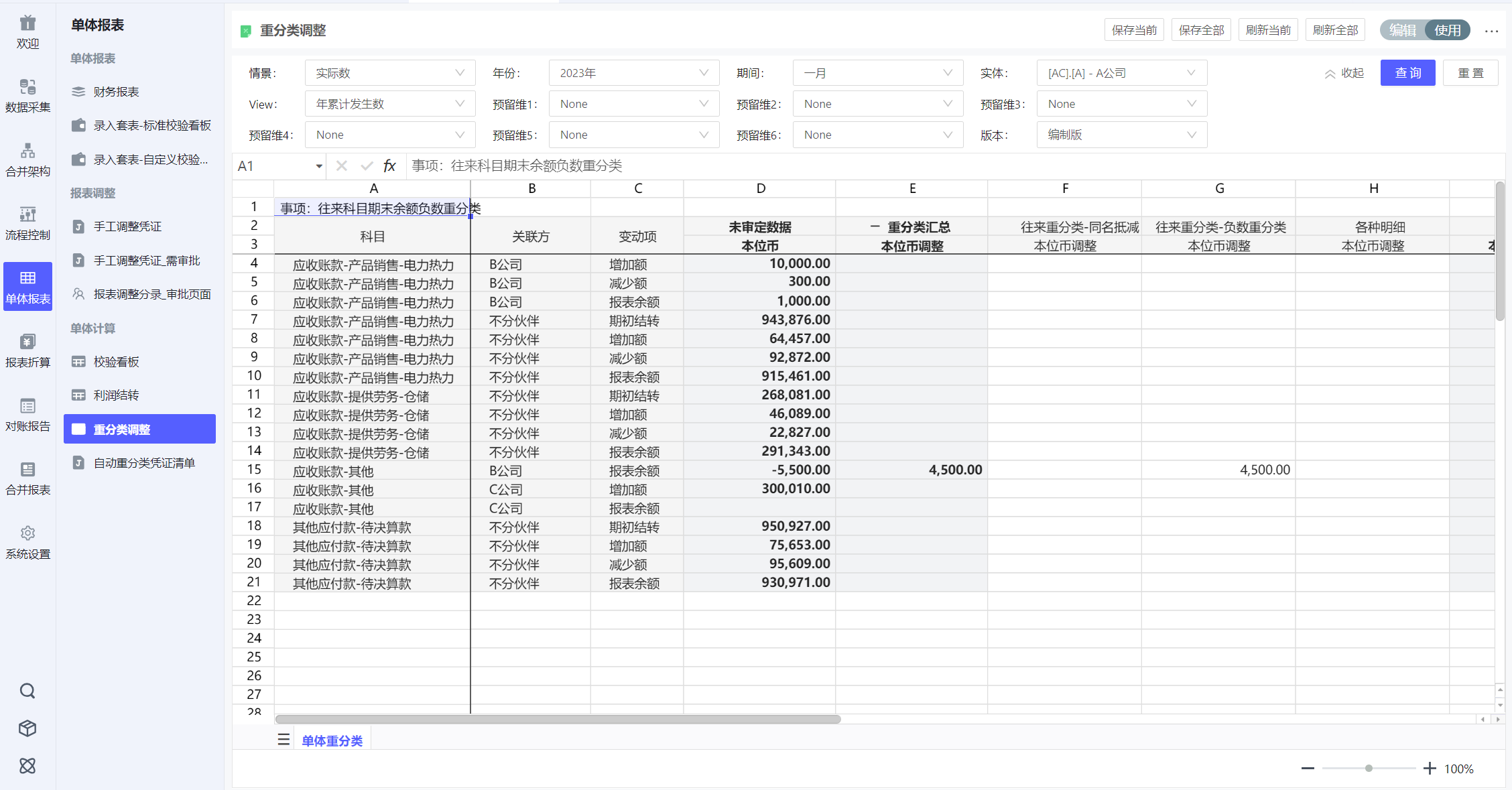Open the 情景 dropdown showing 实际数
1512x790 pixels.
[389, 73]
